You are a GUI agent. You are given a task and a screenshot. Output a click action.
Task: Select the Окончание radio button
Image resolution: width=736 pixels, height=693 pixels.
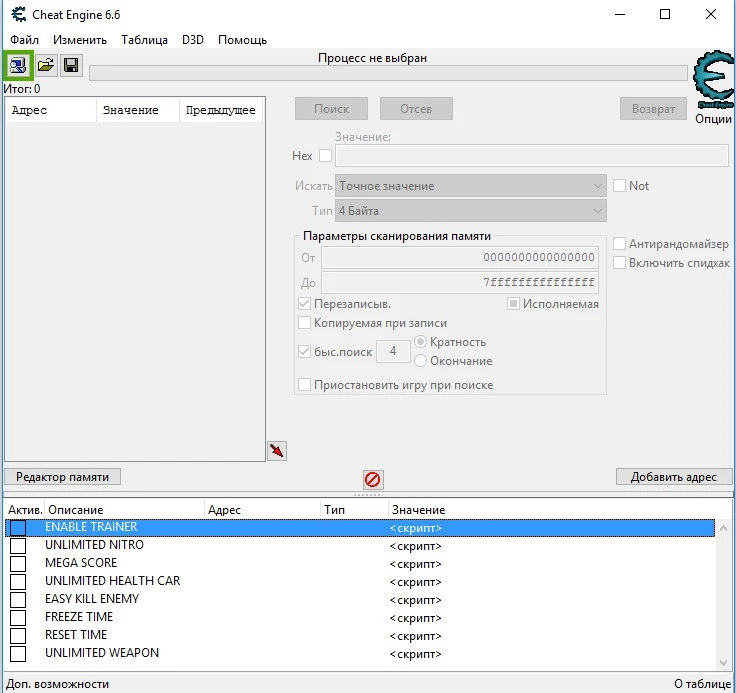click(420, 360)
